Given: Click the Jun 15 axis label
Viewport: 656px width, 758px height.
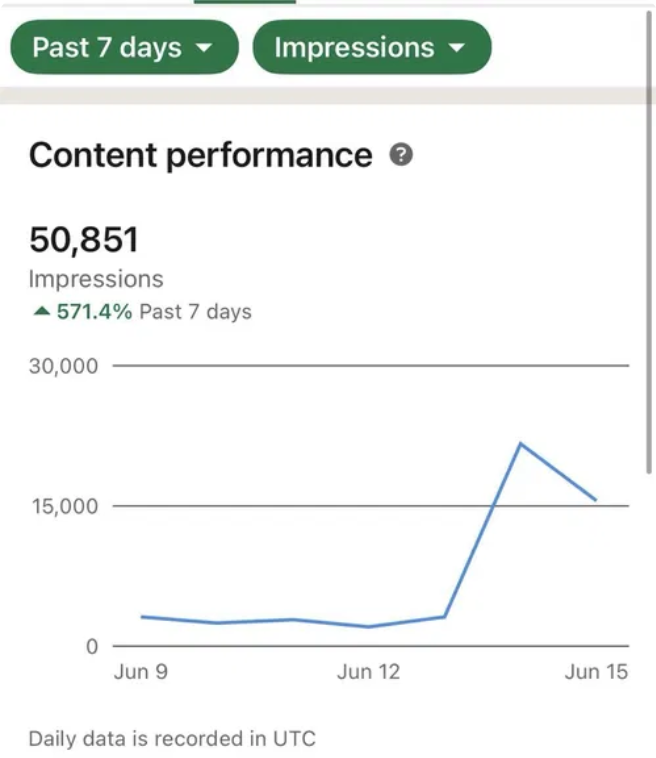Looking at the screenshot, I should (x=596, y=672).
